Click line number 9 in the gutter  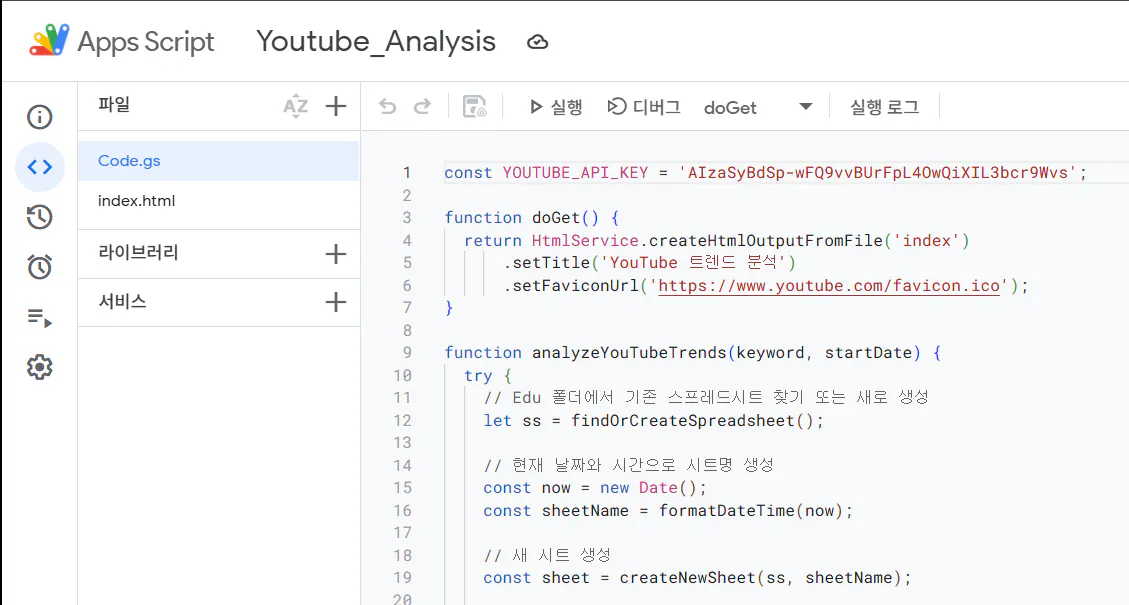click(407, 353)
